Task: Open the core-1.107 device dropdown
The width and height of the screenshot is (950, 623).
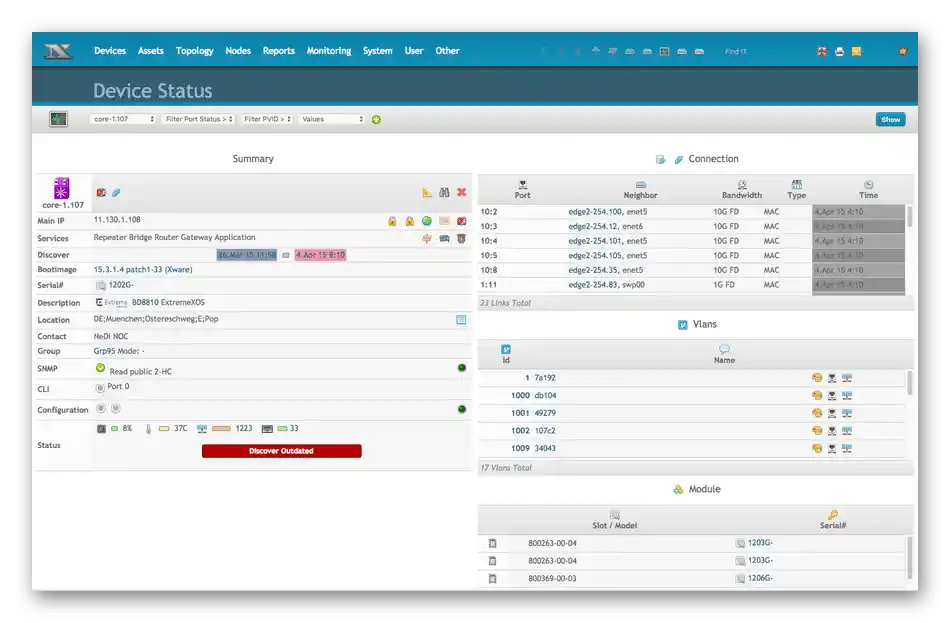Action: [x=123, y=119]
